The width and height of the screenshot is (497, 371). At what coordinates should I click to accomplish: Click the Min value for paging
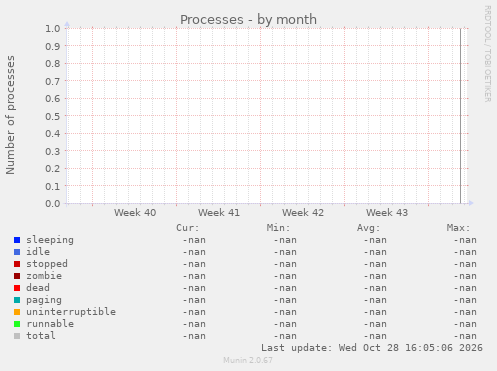point(285,300)
